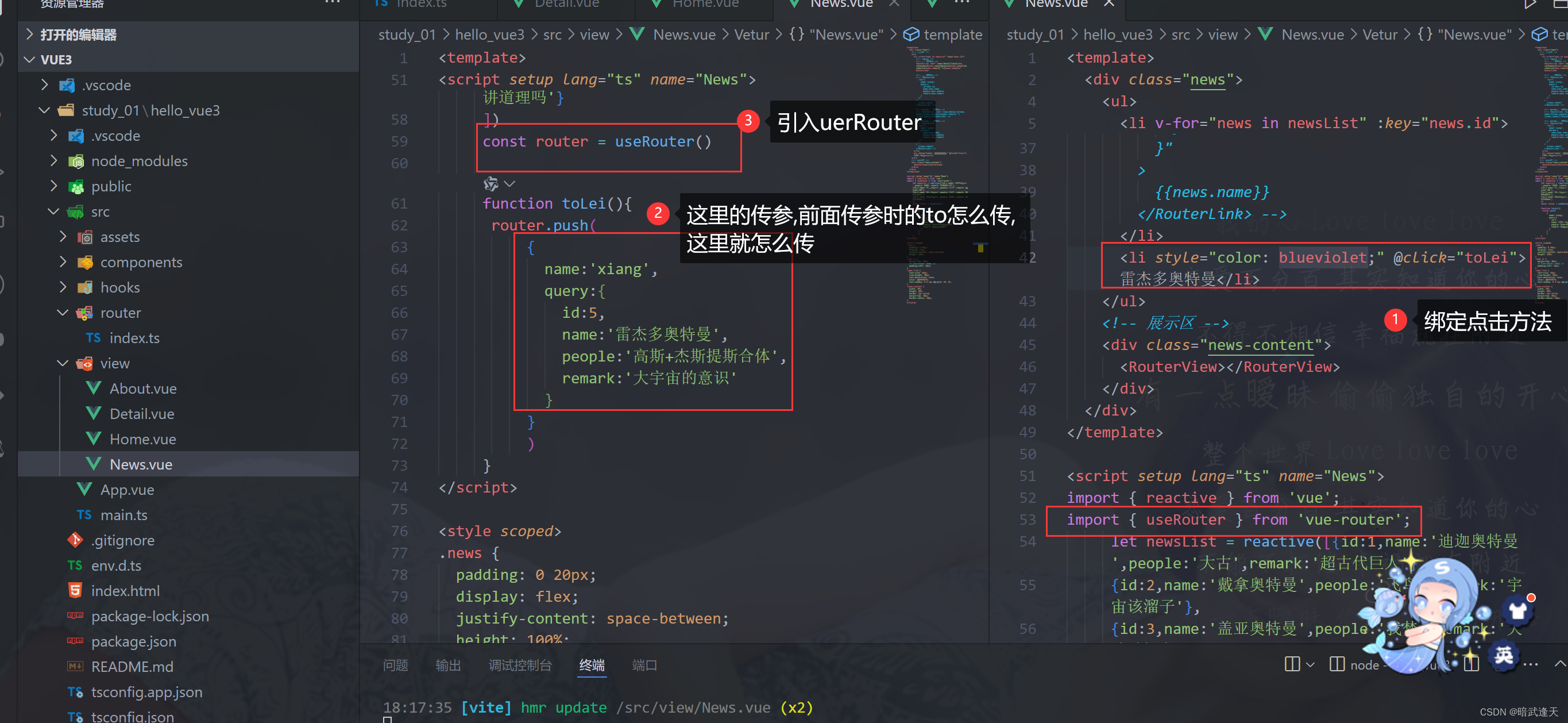This screenshot has height=723, width=1568.
Task: Open index.html file
Action: [x=125, y=591]
